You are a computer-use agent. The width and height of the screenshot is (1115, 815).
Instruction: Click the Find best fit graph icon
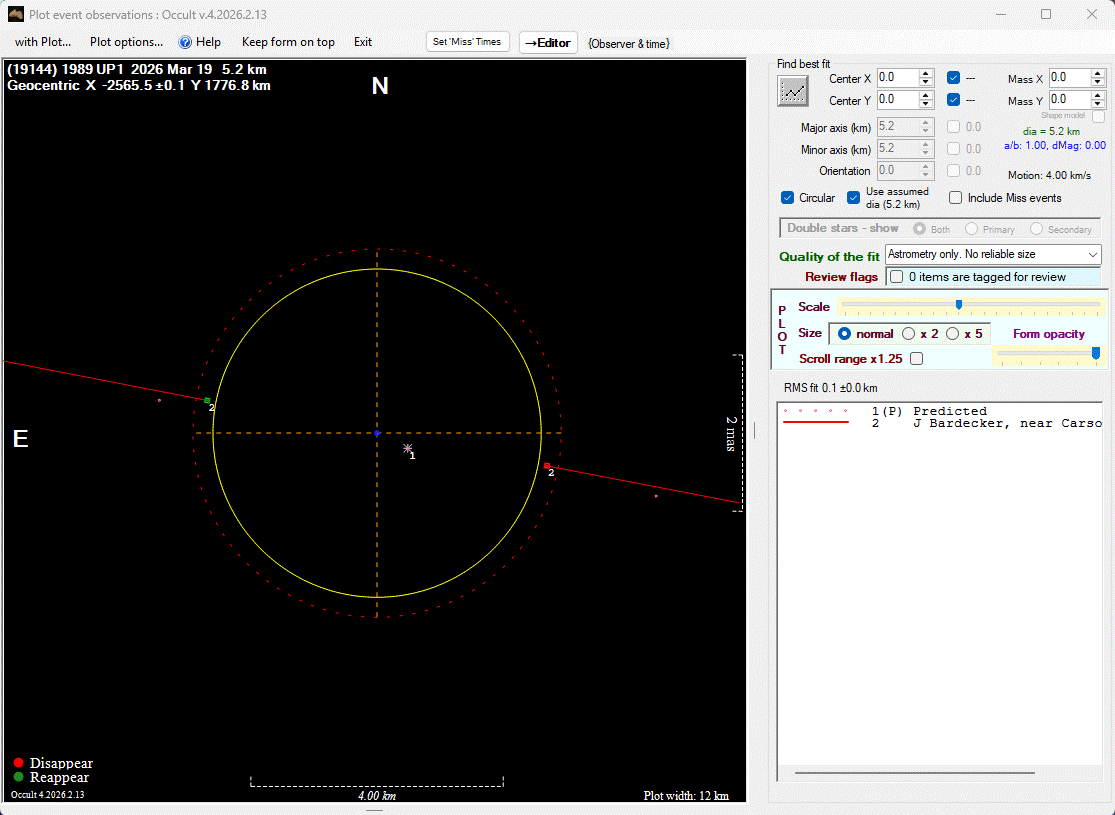pyautogui.click(x=793, y=91)
